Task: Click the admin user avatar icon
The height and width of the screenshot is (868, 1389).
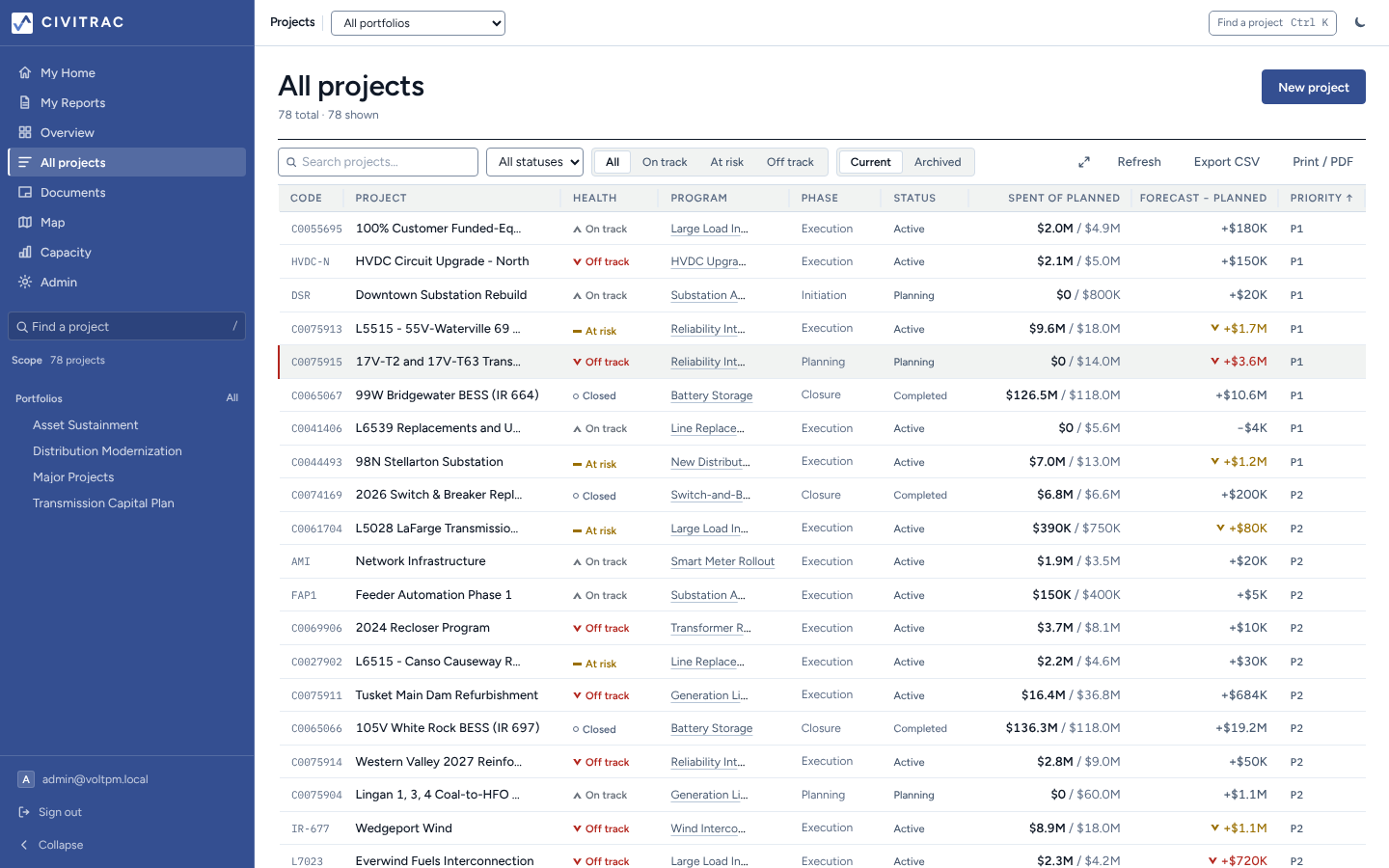Action: pos(26,779)
